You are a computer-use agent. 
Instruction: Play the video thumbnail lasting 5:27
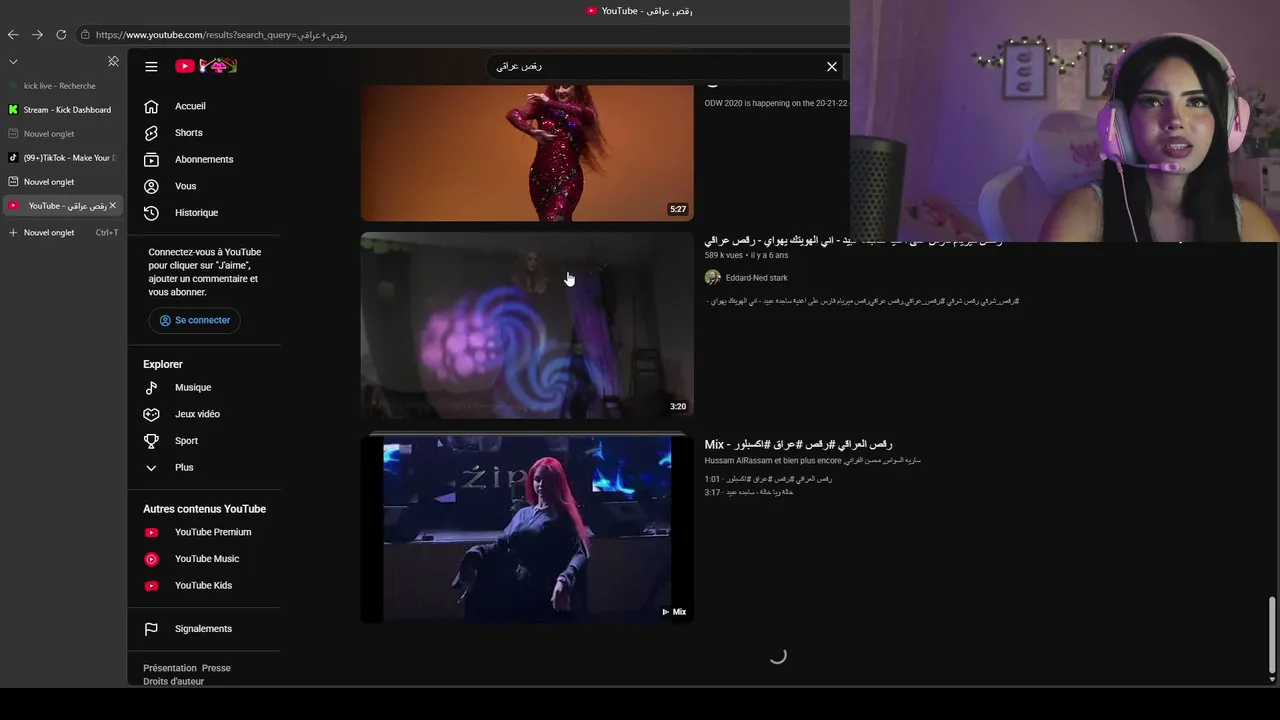pos(527,153)
